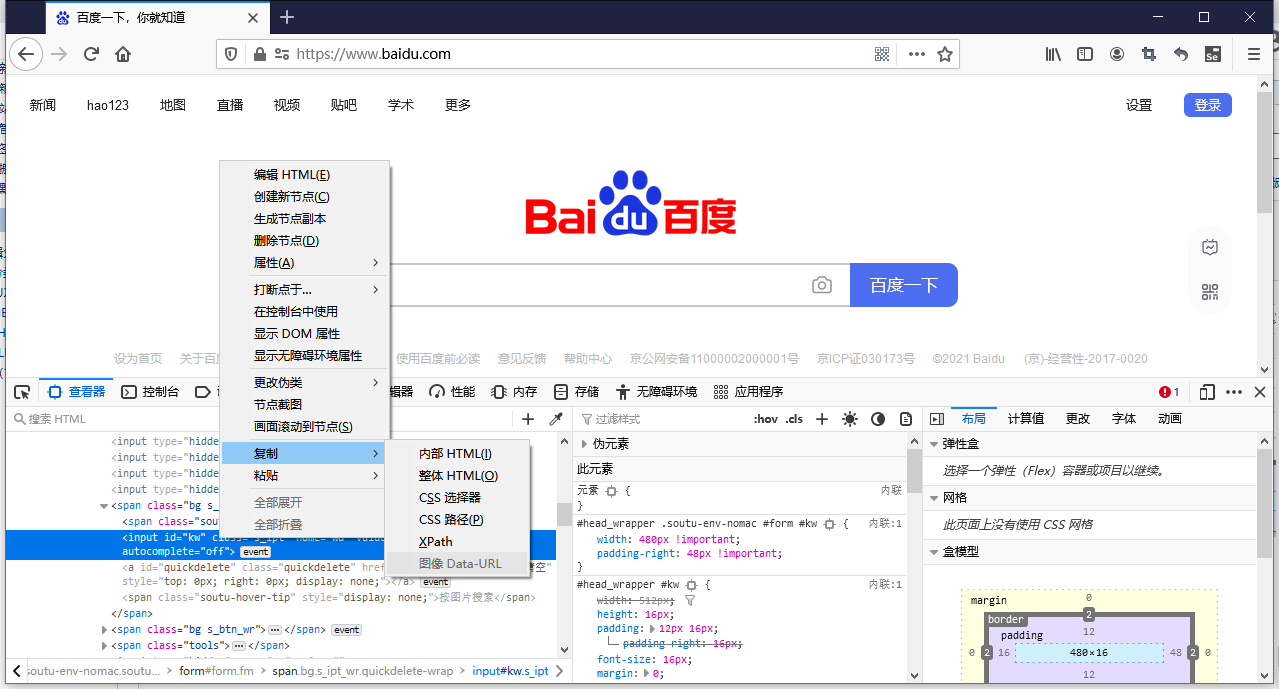Toggle print media simulation icon

click(x=906, y=419)
